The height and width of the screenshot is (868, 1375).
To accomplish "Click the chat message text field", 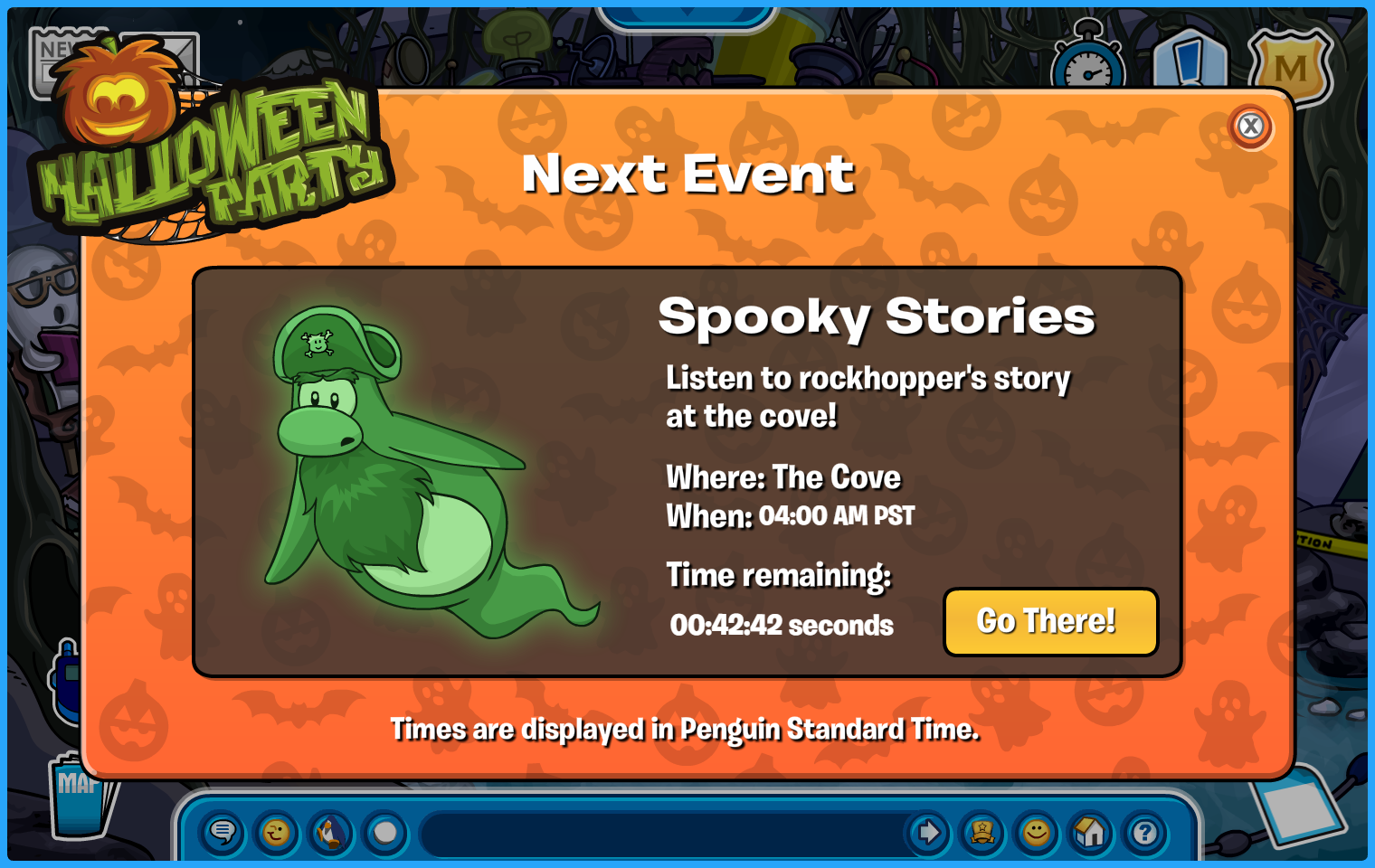I will (665, 833).
